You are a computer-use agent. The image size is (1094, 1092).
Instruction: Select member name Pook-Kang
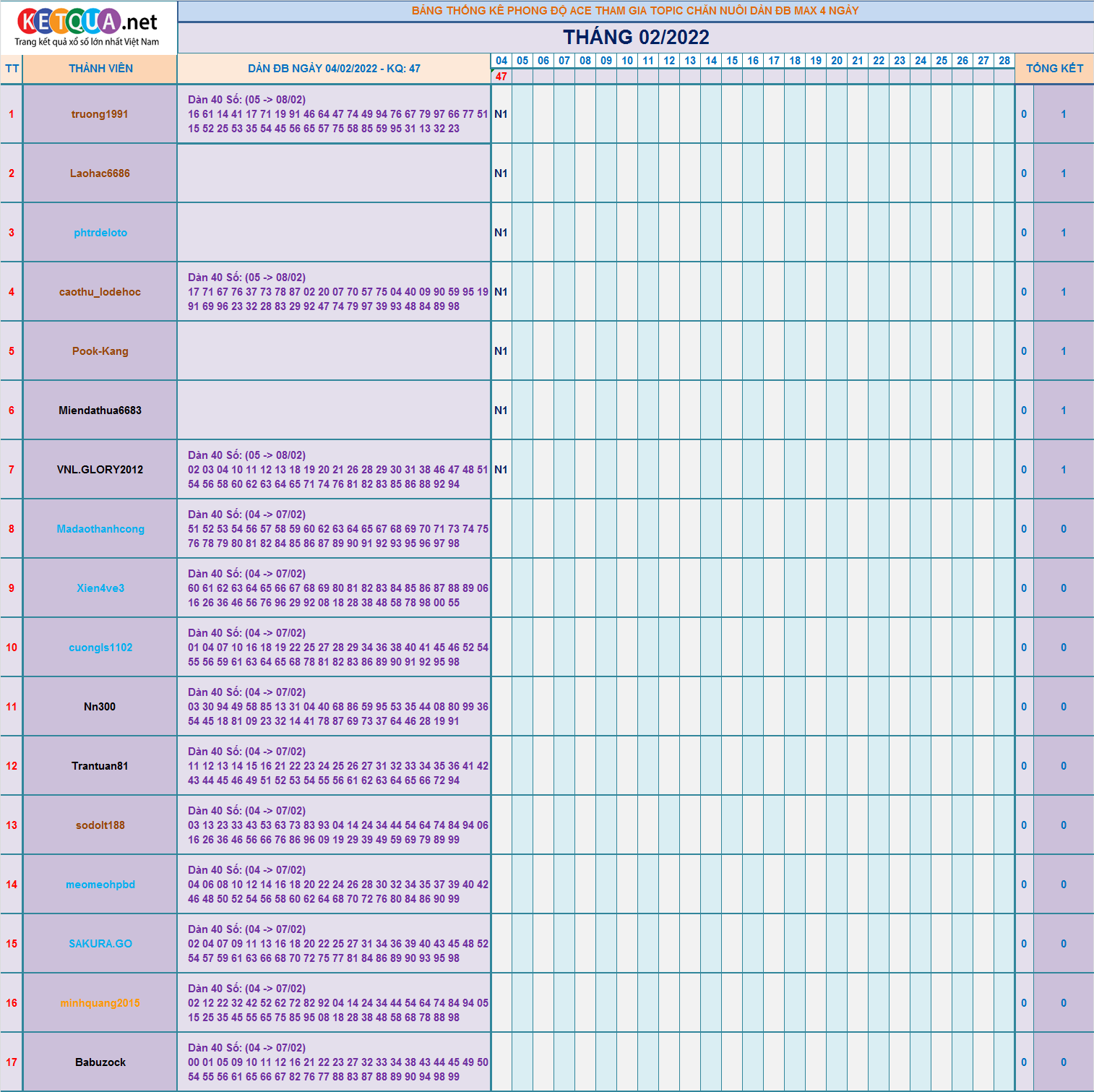point(100,351)
